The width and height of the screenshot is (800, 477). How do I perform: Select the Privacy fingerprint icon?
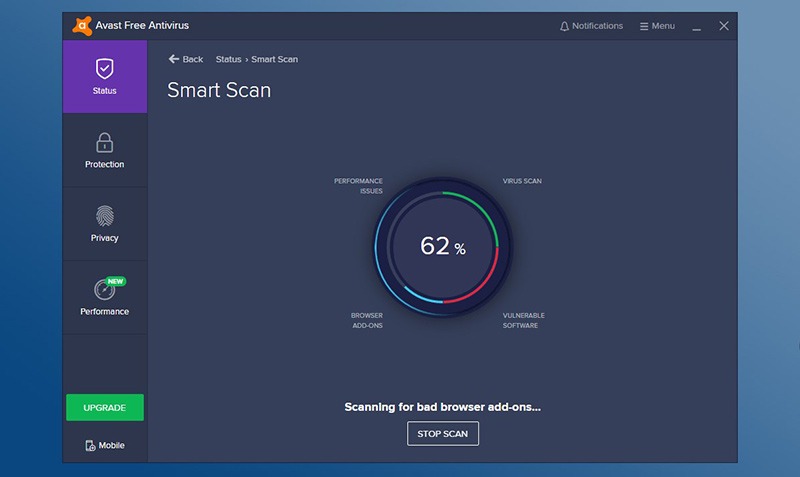point(105,216)
